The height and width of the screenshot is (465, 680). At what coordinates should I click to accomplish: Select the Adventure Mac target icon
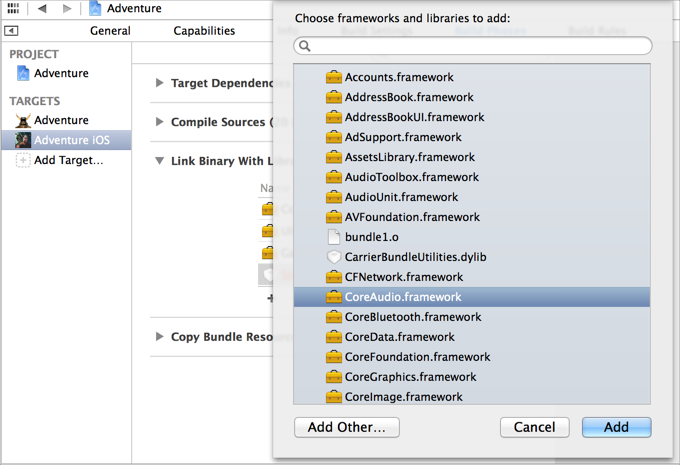point(23,120)
